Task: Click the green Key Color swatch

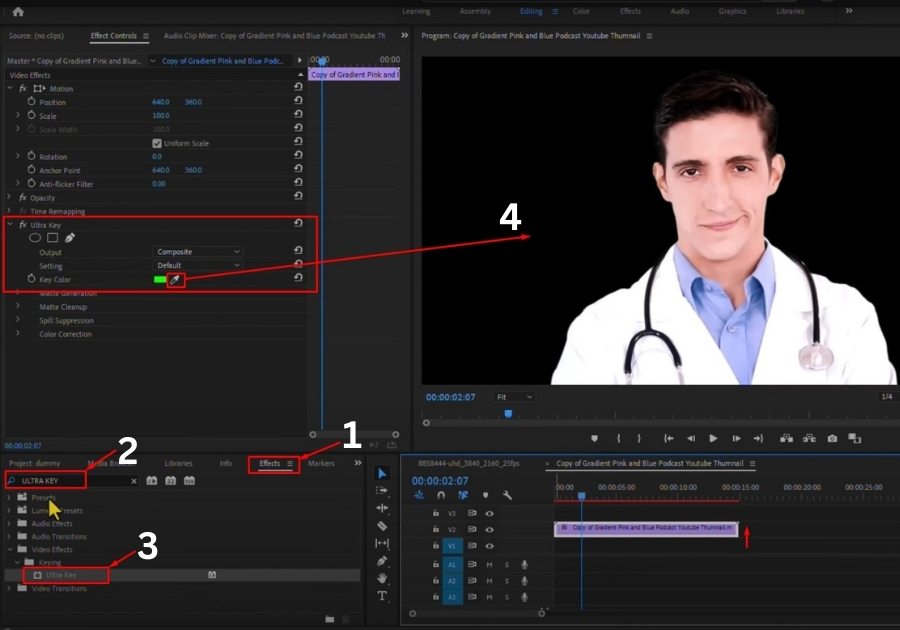Action: point(160,279)
